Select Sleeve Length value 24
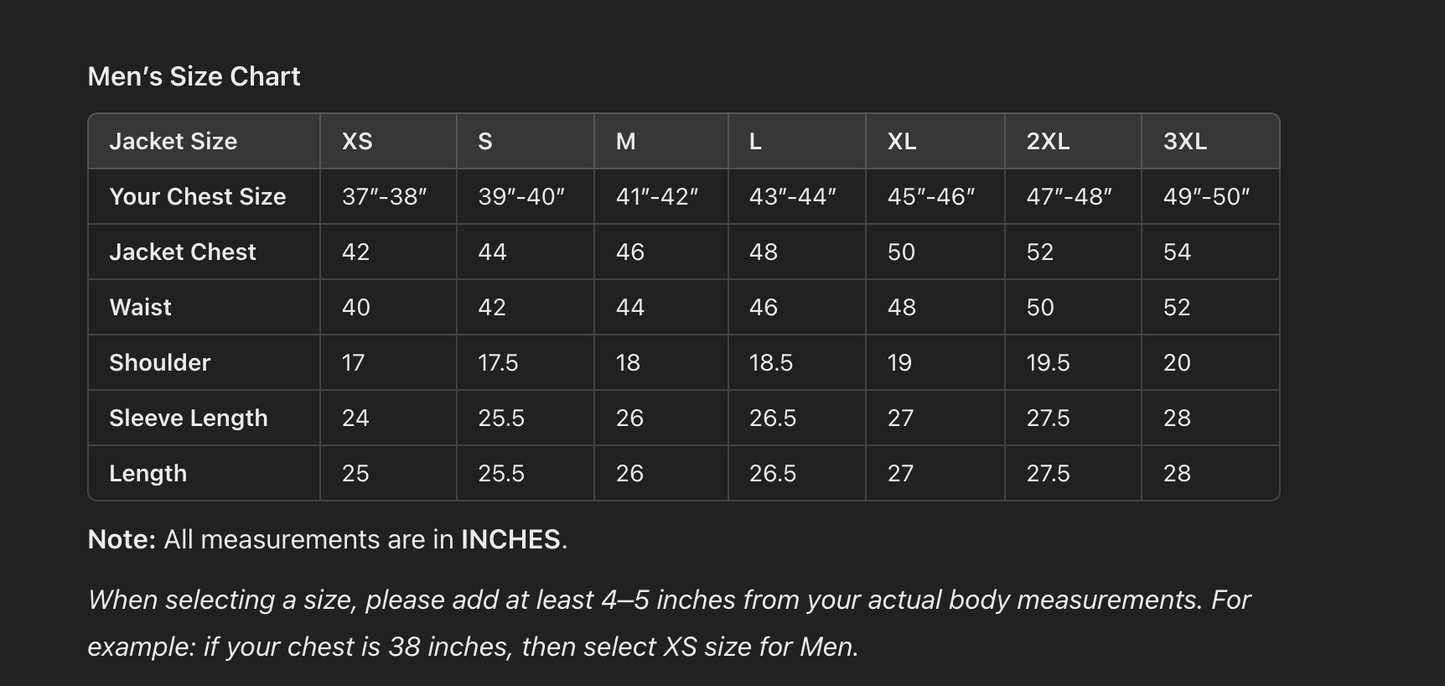 point(355,418)
